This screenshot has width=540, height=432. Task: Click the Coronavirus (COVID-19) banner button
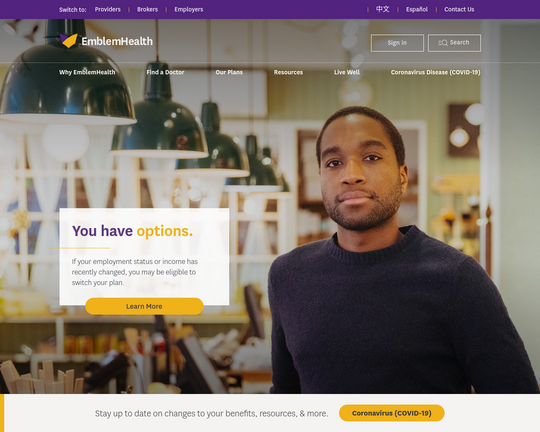[392, 413]
